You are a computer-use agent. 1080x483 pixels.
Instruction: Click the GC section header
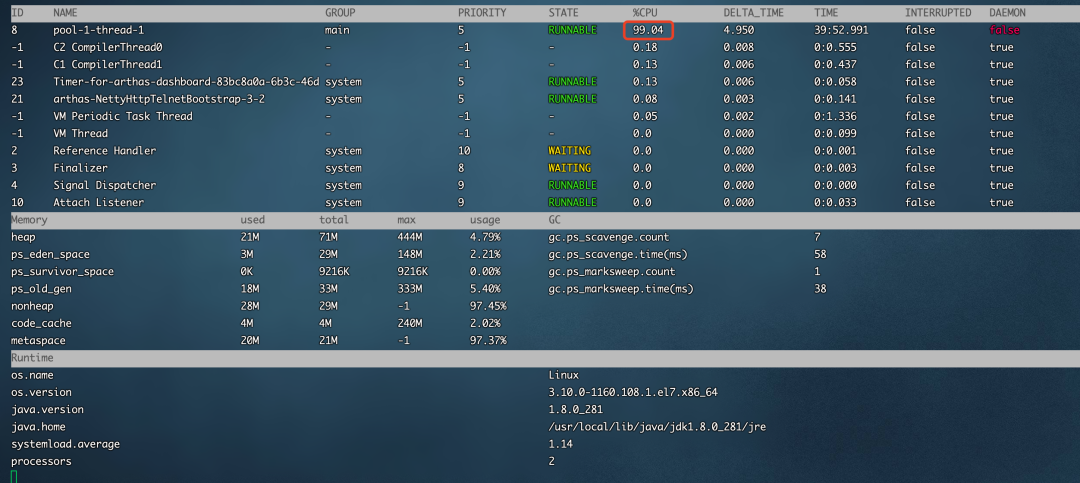(554, 220)
